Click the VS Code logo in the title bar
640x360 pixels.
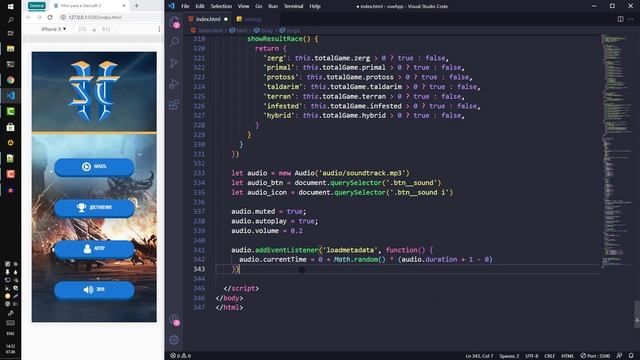click(x=171, y=6)
